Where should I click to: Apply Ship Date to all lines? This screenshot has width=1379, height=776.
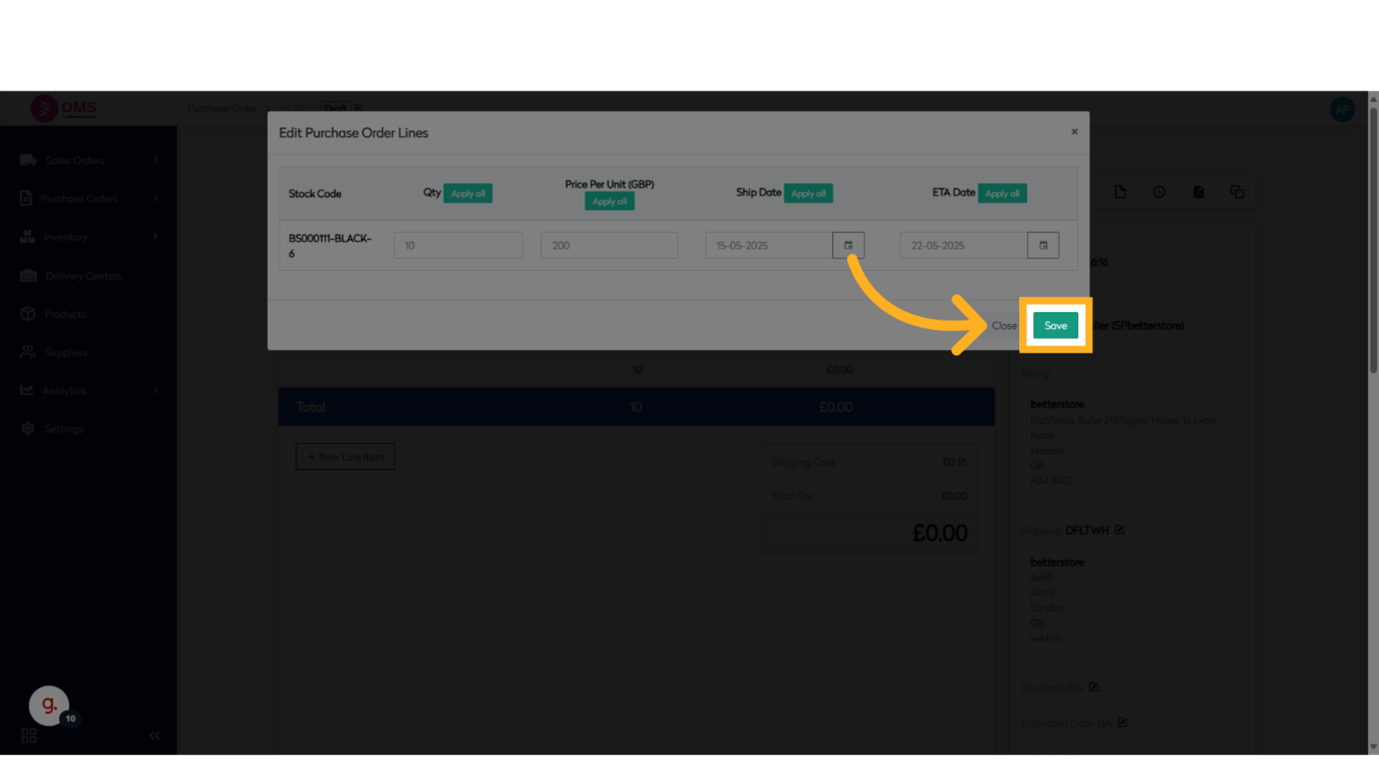click(x=808, y=193)
